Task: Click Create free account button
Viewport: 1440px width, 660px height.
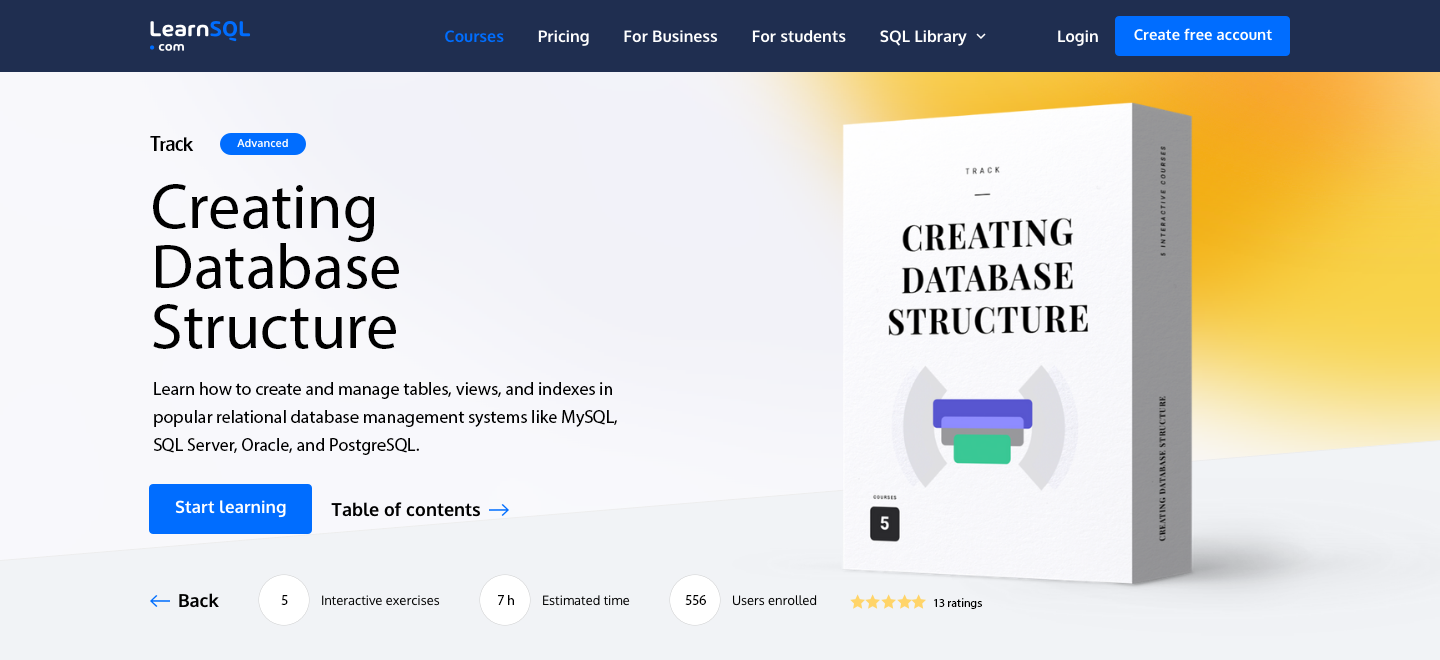Action: [1202, 36]
